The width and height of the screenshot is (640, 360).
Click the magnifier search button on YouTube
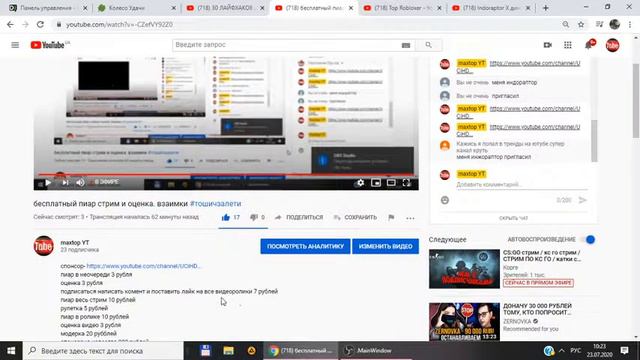coord(428,45)
